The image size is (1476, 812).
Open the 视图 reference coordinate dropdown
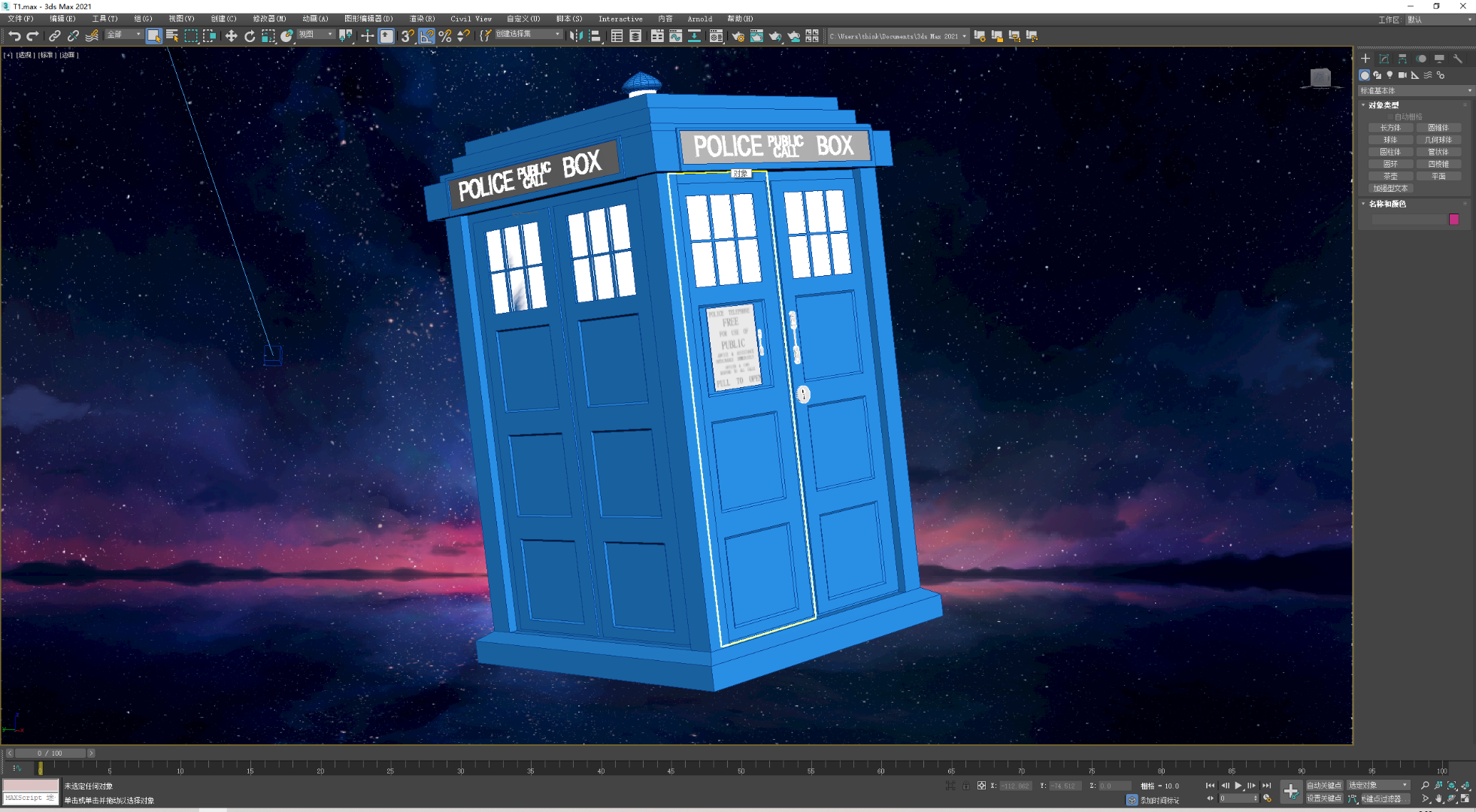tap(316, 35)
